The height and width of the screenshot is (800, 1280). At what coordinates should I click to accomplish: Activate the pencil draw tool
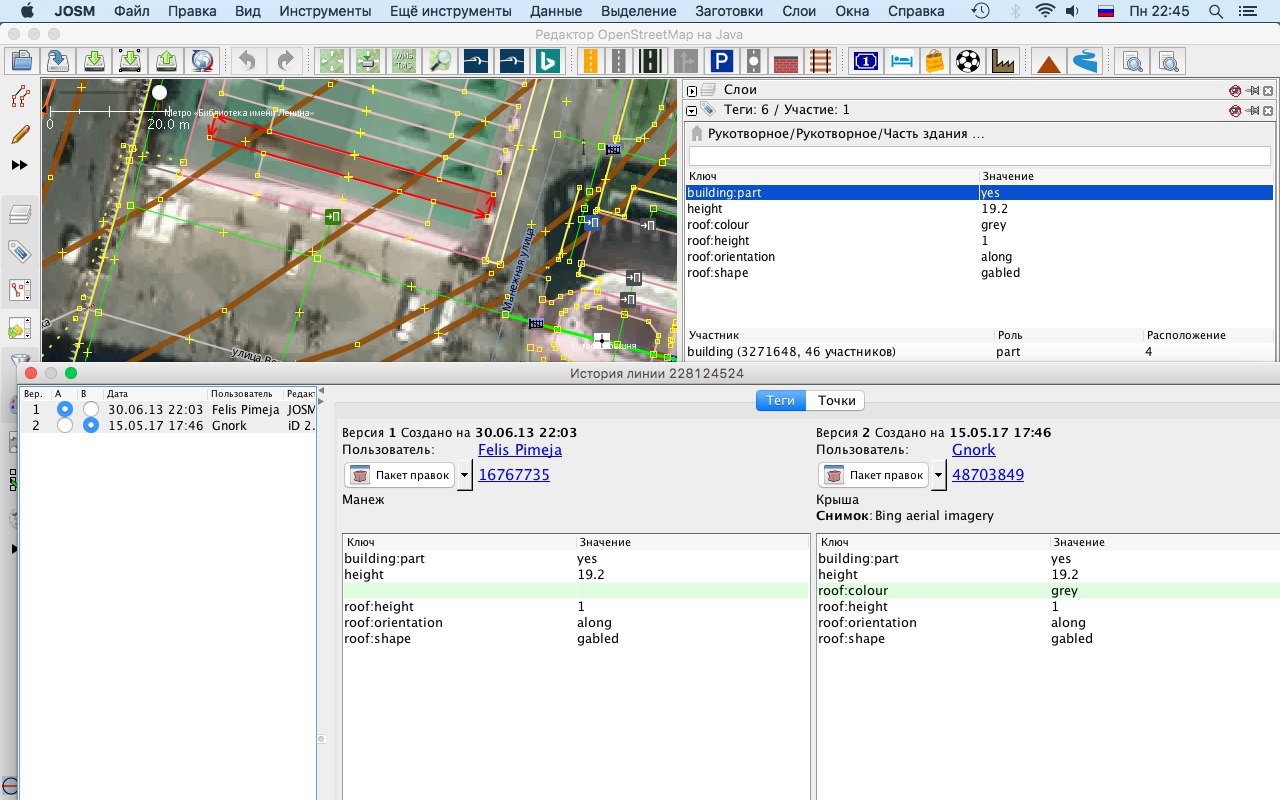tap(19, 133)
